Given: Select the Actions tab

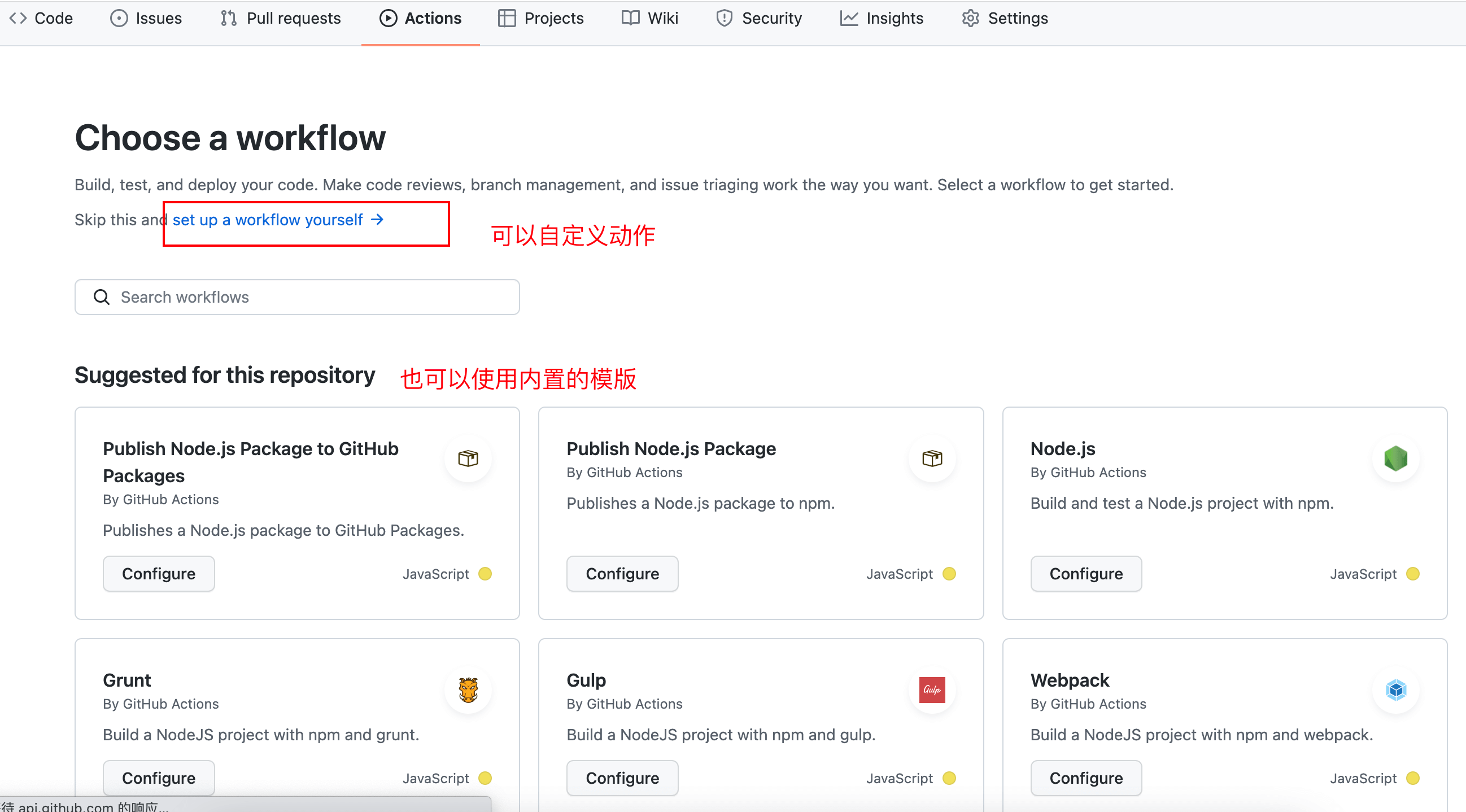Looking at the screenshot, I should point(420,18).
